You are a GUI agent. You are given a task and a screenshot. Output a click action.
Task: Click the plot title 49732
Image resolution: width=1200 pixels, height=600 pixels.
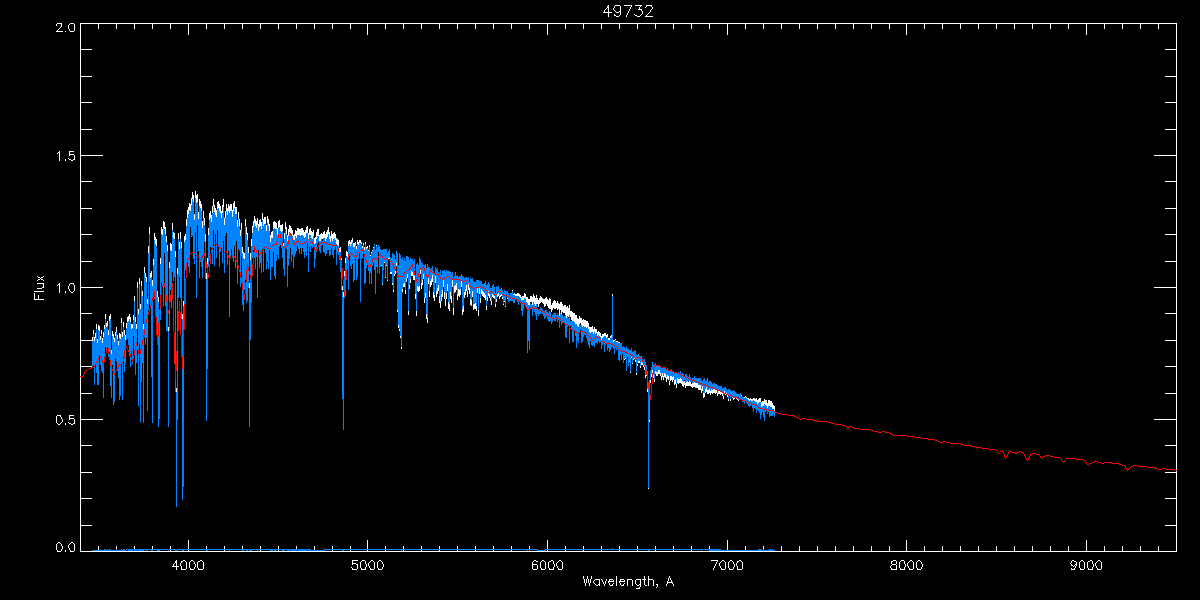coord(628,11)
